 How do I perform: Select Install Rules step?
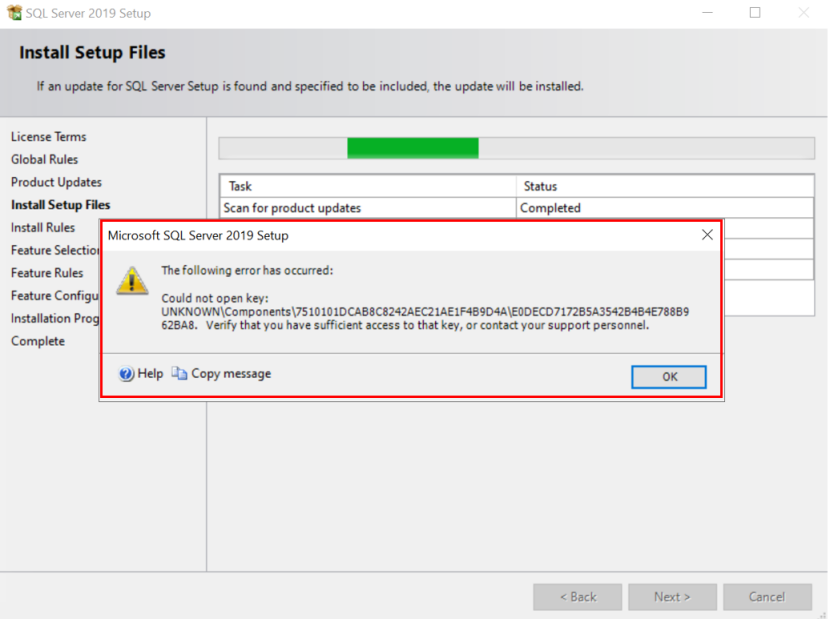pyautogui.click(x=43, y=228)
